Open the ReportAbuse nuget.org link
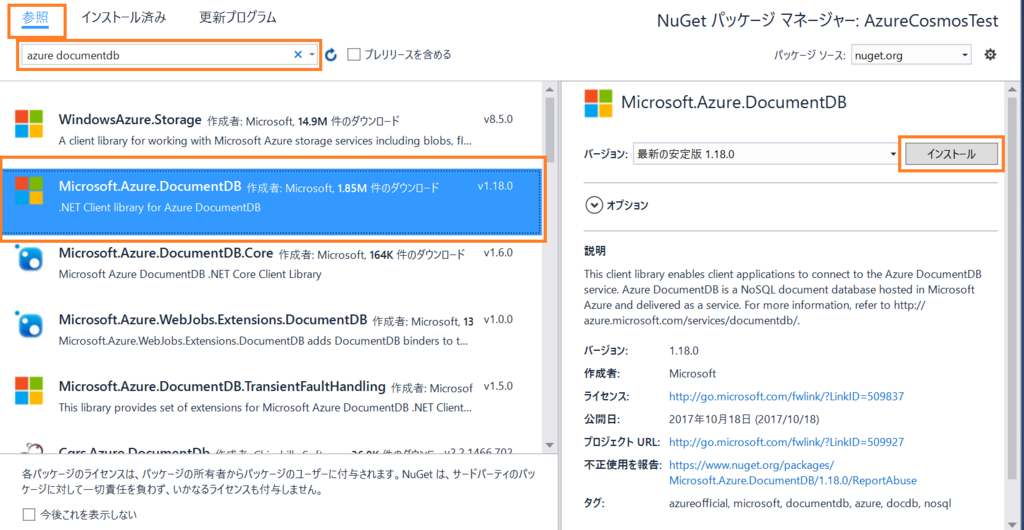Image resolution: width=1024 pixels, height=530 pixels. (793, 473)
